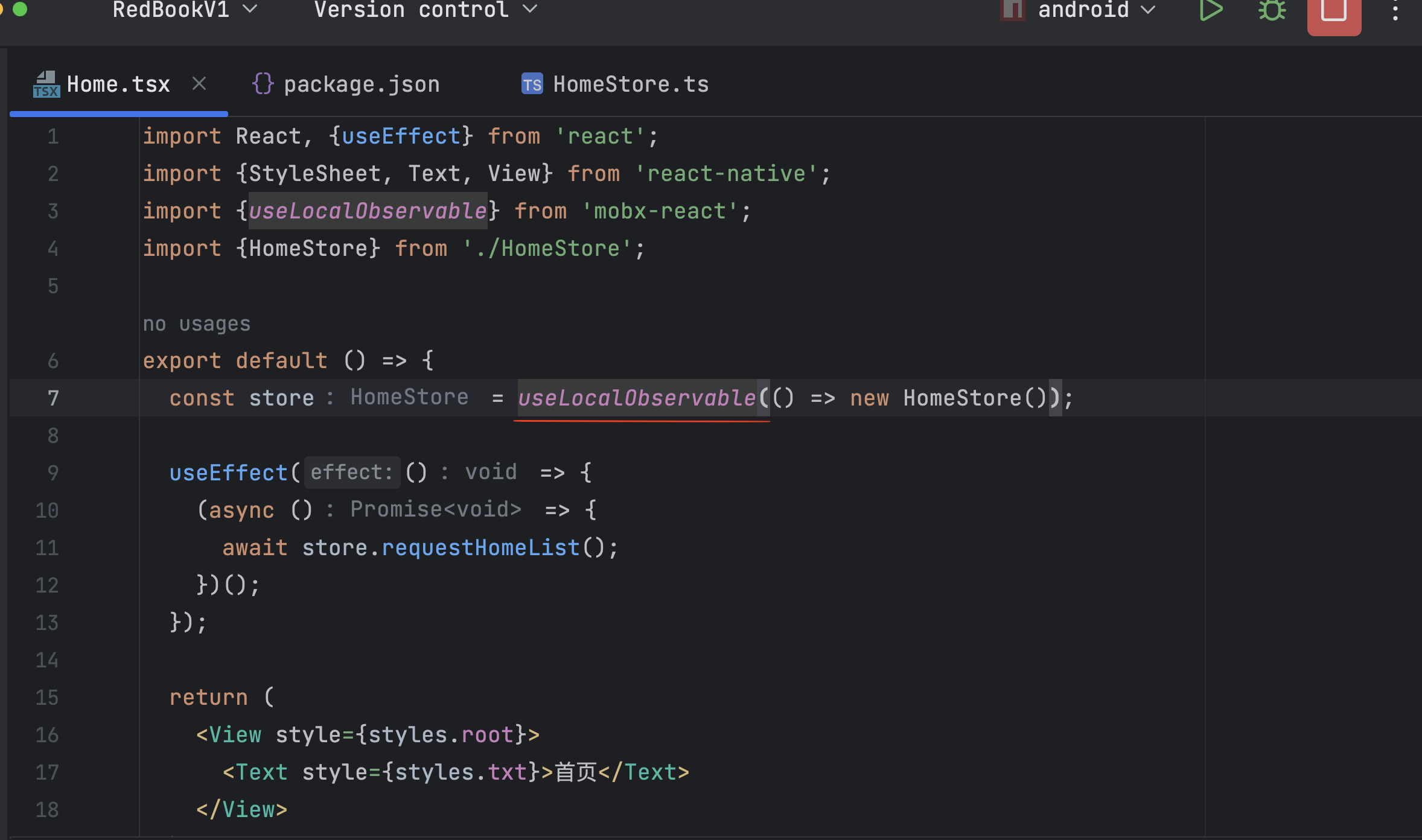Click 'react-native' string on line 2
Screen dimensions: 1422x840
(x=726, y=174)
